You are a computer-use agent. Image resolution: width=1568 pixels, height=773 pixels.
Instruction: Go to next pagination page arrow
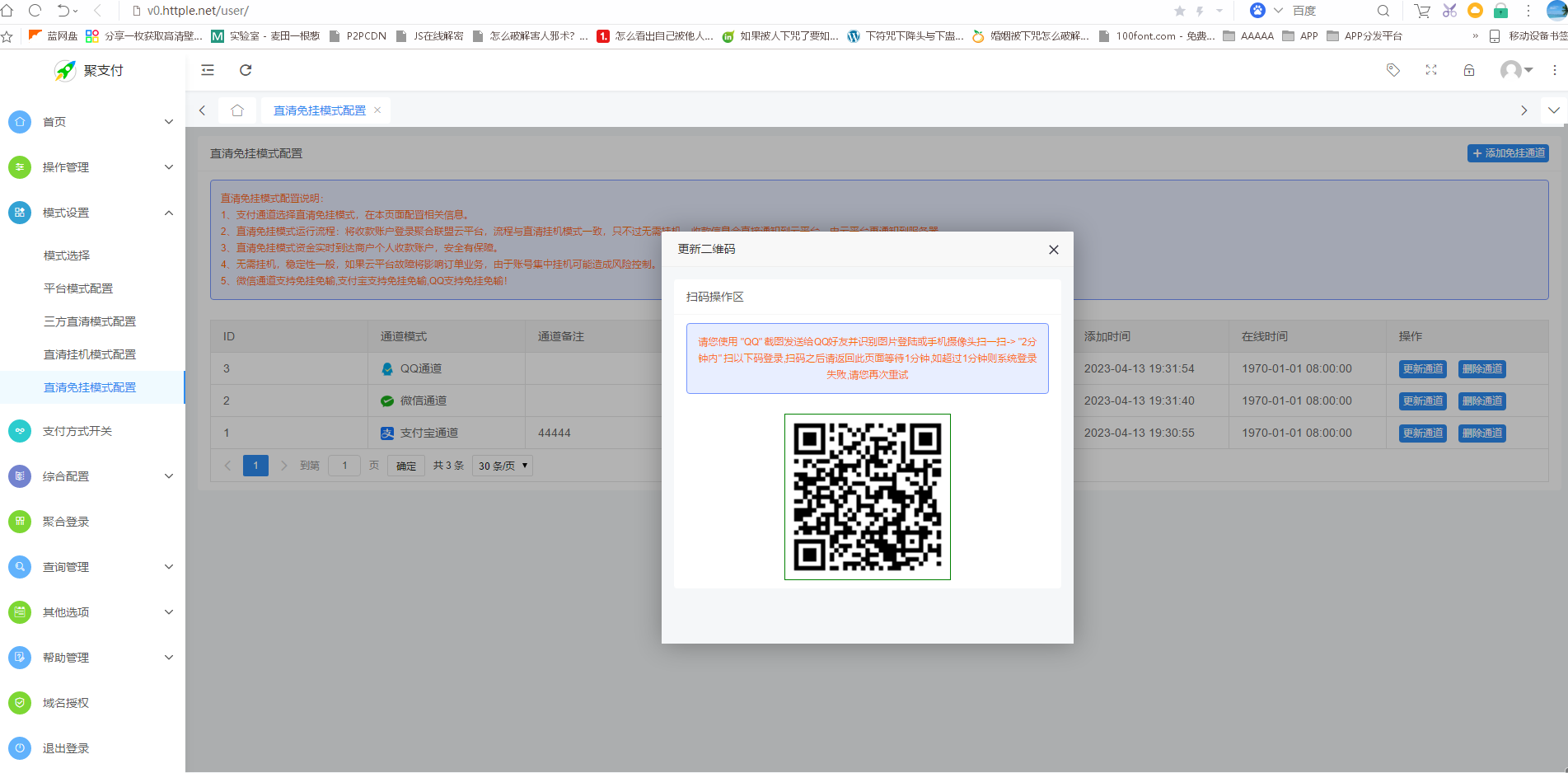click(x=284, y=466)
